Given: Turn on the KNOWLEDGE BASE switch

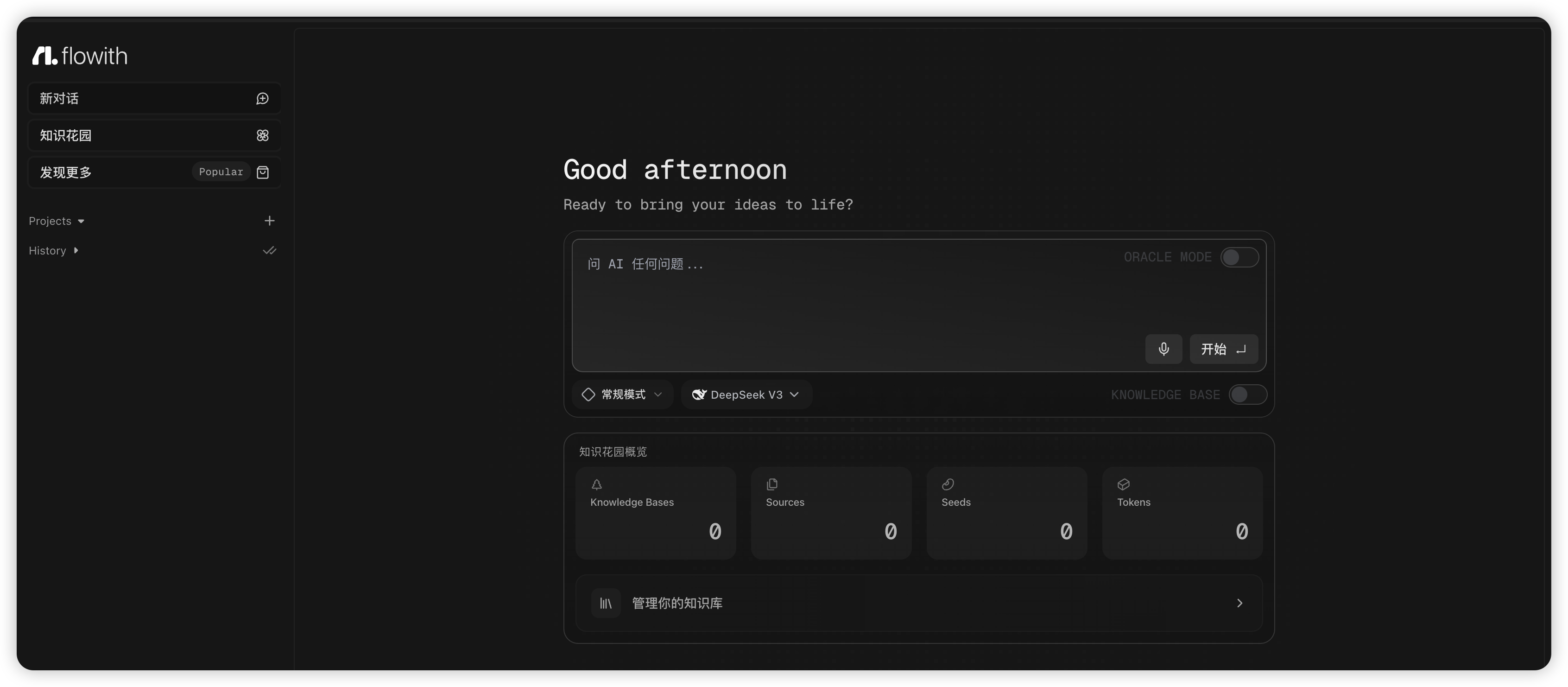Looking at the screenshot, I should point(1248,394).
